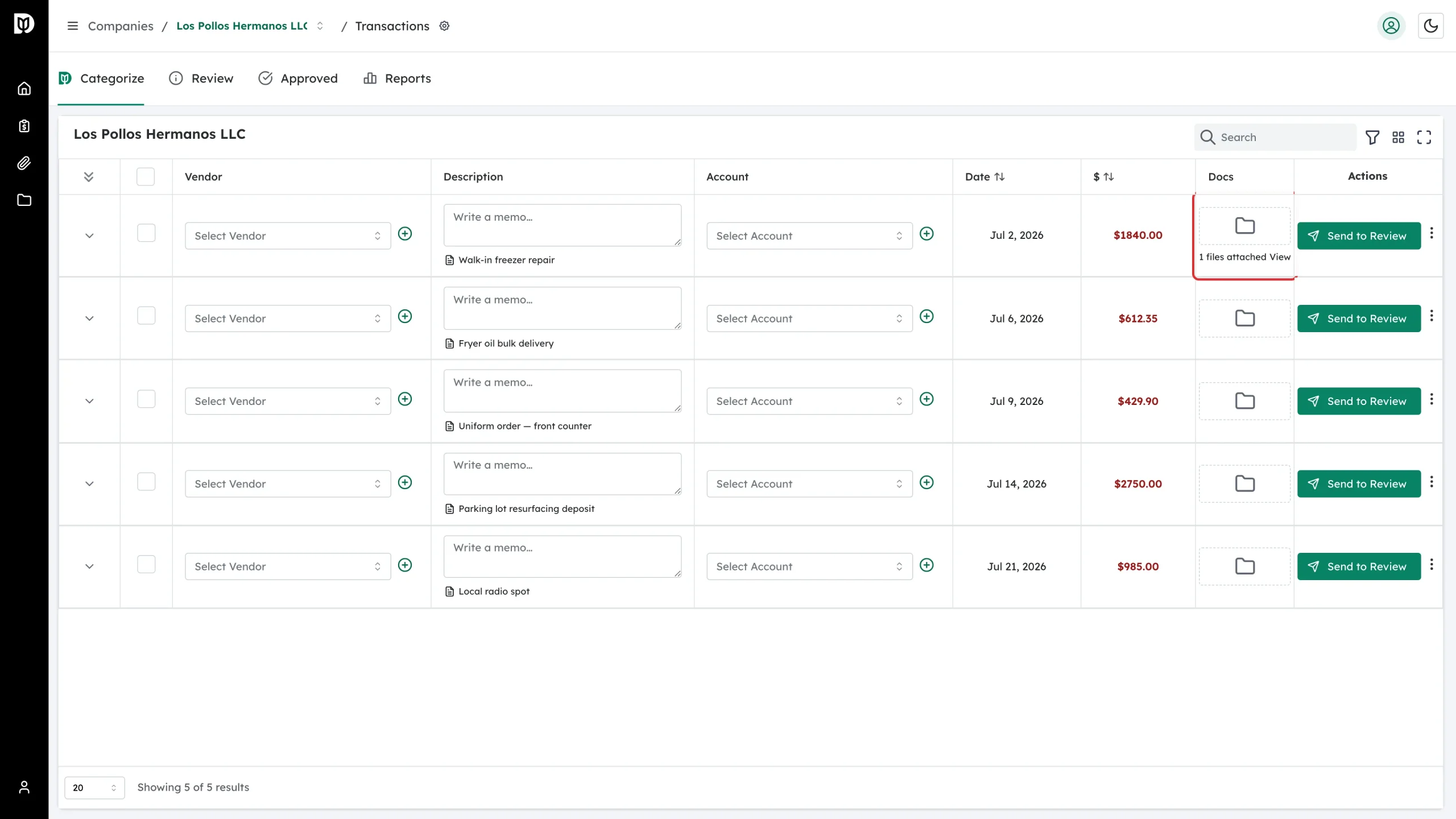
Task: Switch to the Review tab
Action: click(x=201, y=78)
